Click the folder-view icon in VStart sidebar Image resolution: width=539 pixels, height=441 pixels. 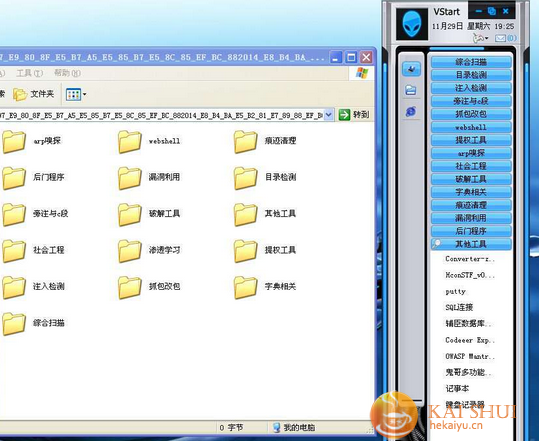411,90
